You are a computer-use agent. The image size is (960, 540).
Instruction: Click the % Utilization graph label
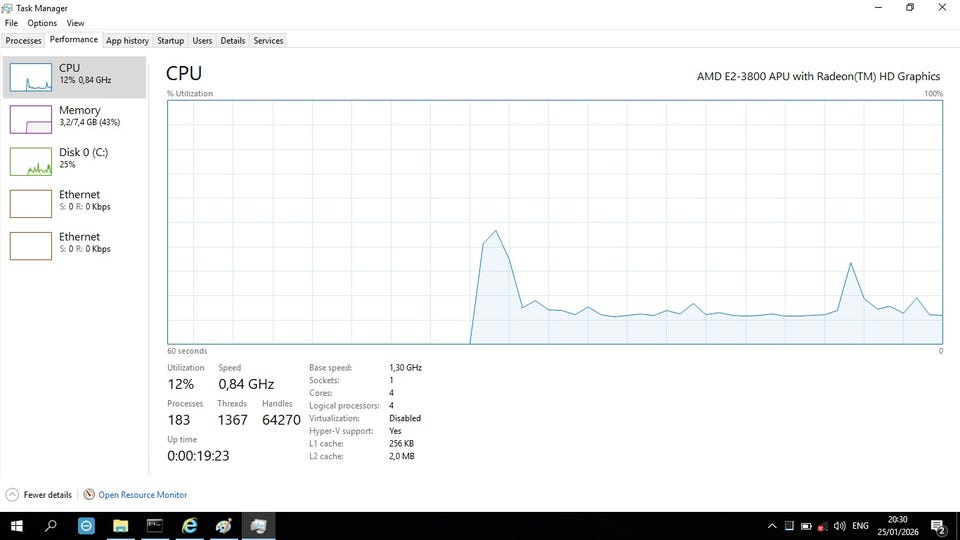190,94
